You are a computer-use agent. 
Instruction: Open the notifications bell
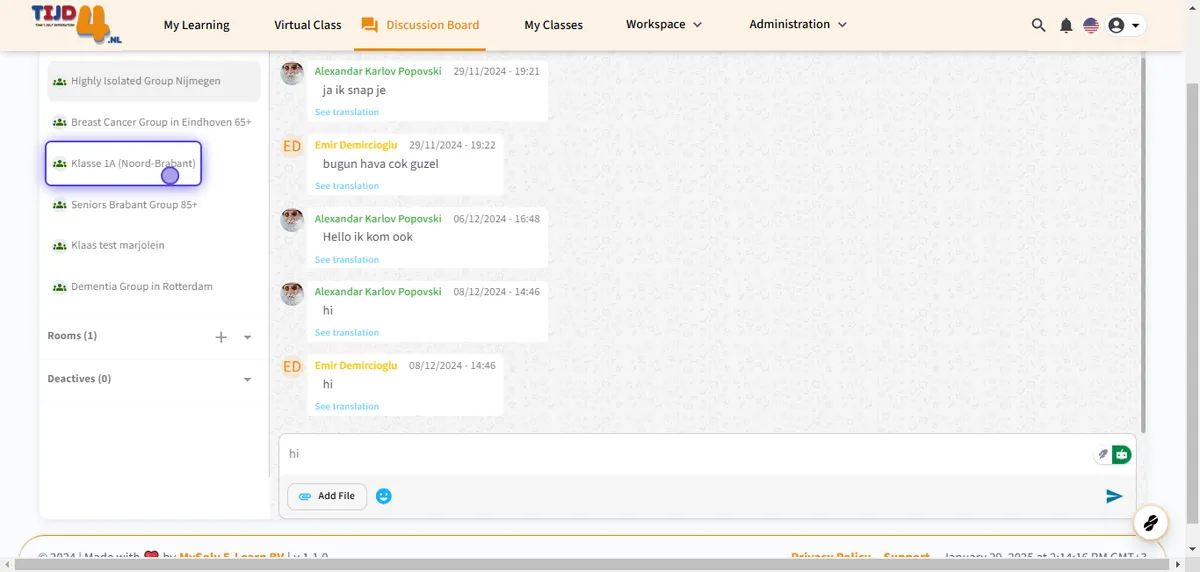1066,25
